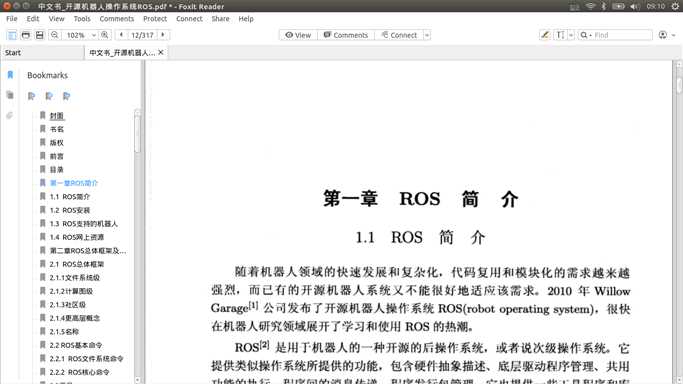Screen dimensions: 683x384
Task: Click the first bookmark toolbar icon
Action: [x=31, y=96]
